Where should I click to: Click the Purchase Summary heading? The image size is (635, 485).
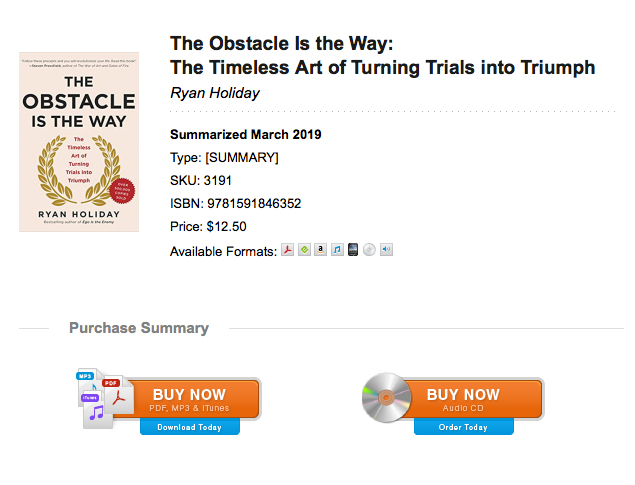point(139,328)
